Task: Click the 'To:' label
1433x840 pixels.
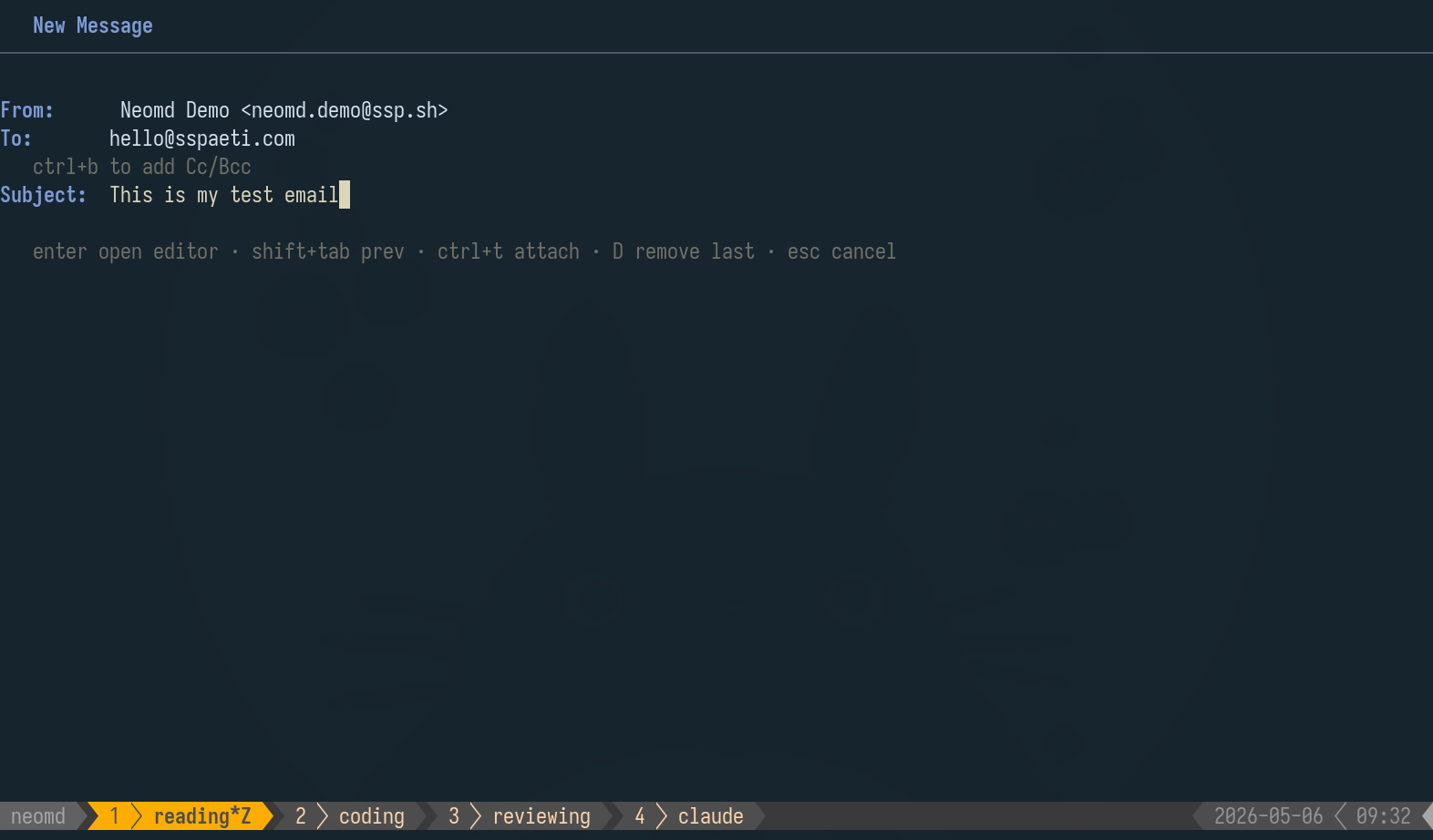Action: click(16, 138)
